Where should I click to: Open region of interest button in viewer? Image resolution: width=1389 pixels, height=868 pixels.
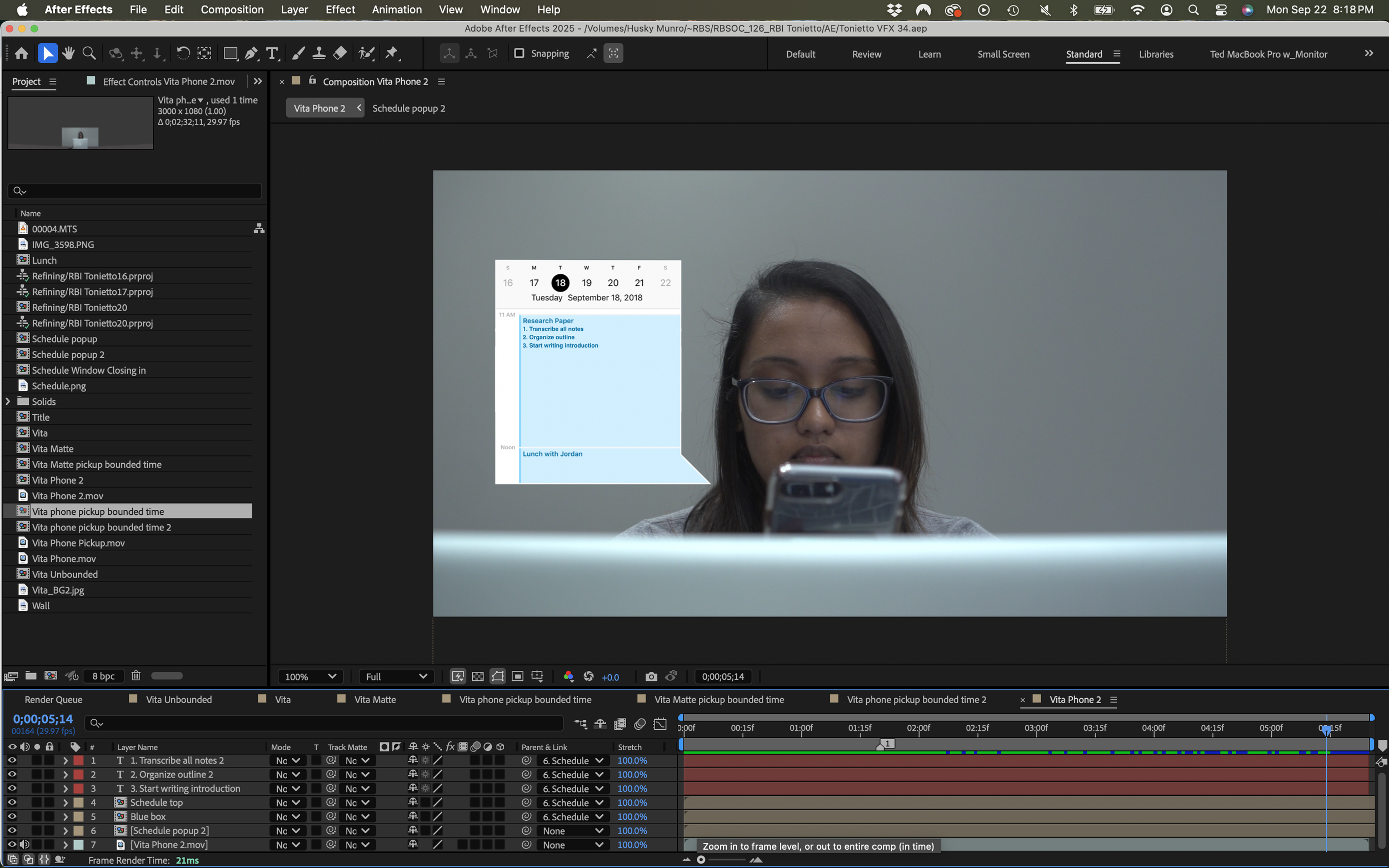pos(517,677)
